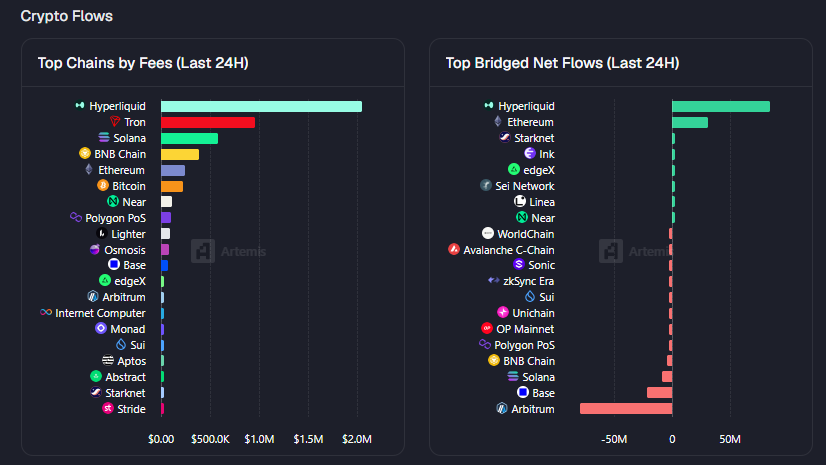The height and width of the screenshot is (465, 826).
Task: Click the Solana icon in Fees chart
Action: point(104,137)
